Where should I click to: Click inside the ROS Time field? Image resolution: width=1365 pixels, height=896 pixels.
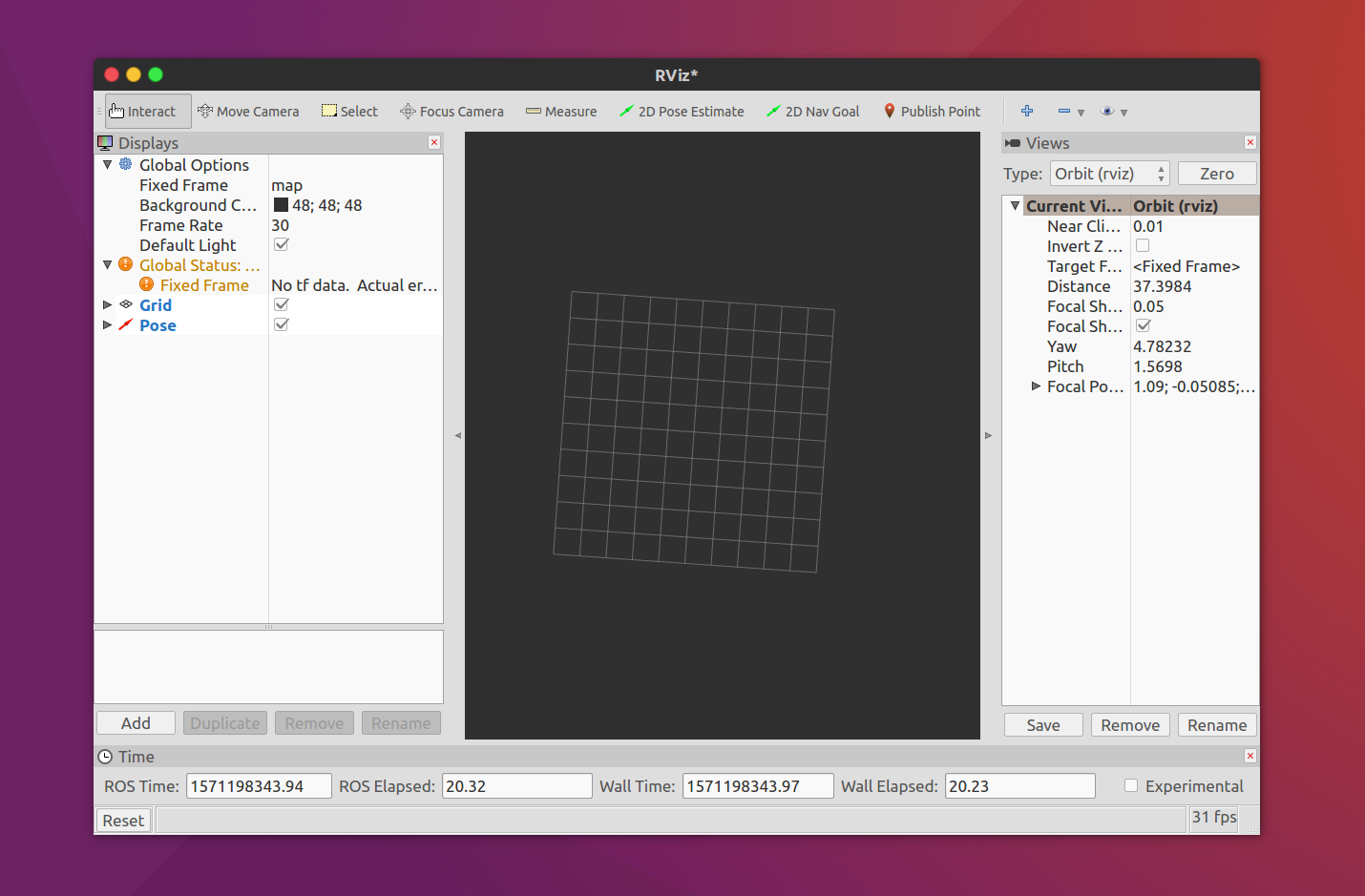(258, 785)
